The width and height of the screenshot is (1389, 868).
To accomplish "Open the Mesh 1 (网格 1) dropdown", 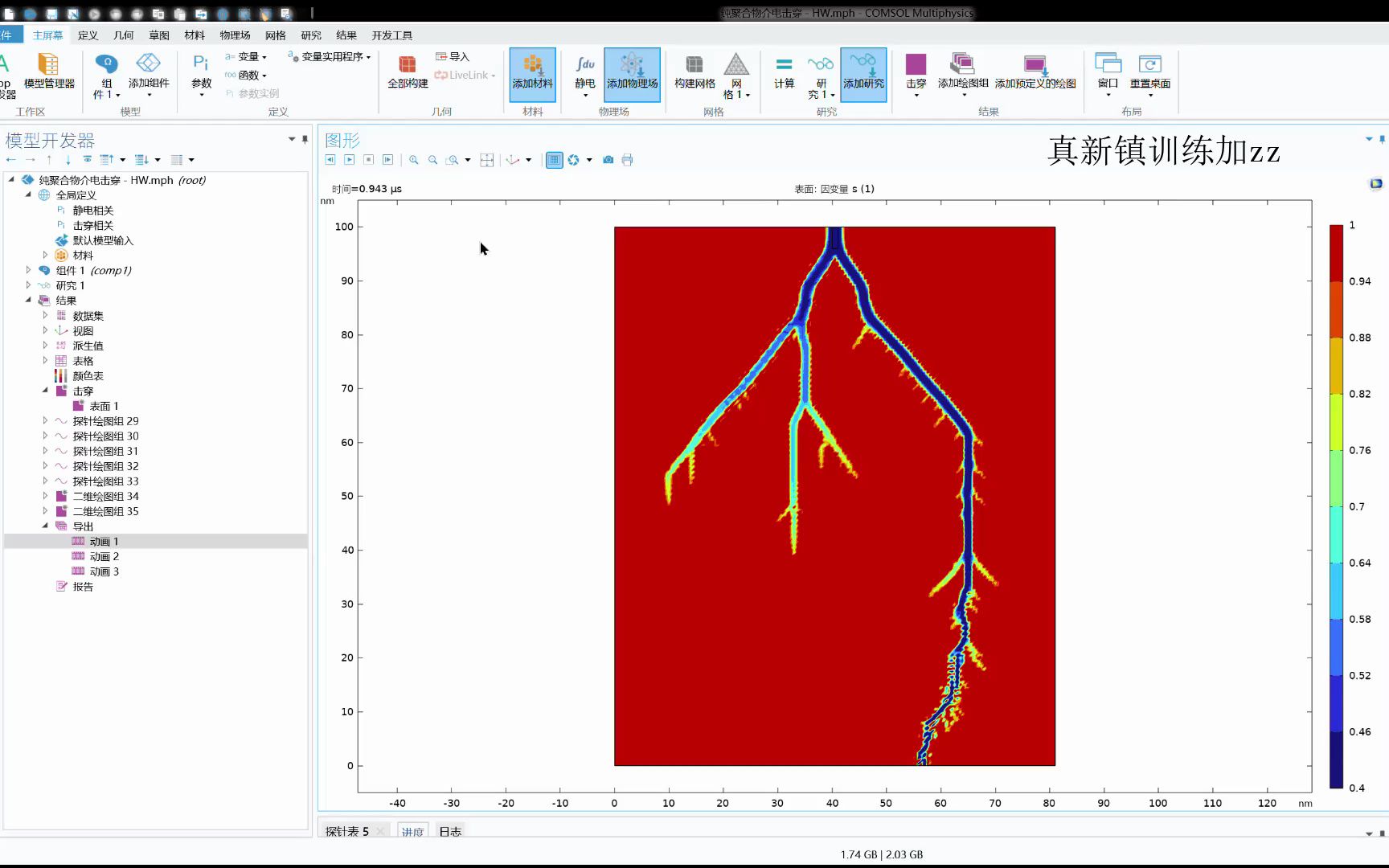I will [735, 76].
